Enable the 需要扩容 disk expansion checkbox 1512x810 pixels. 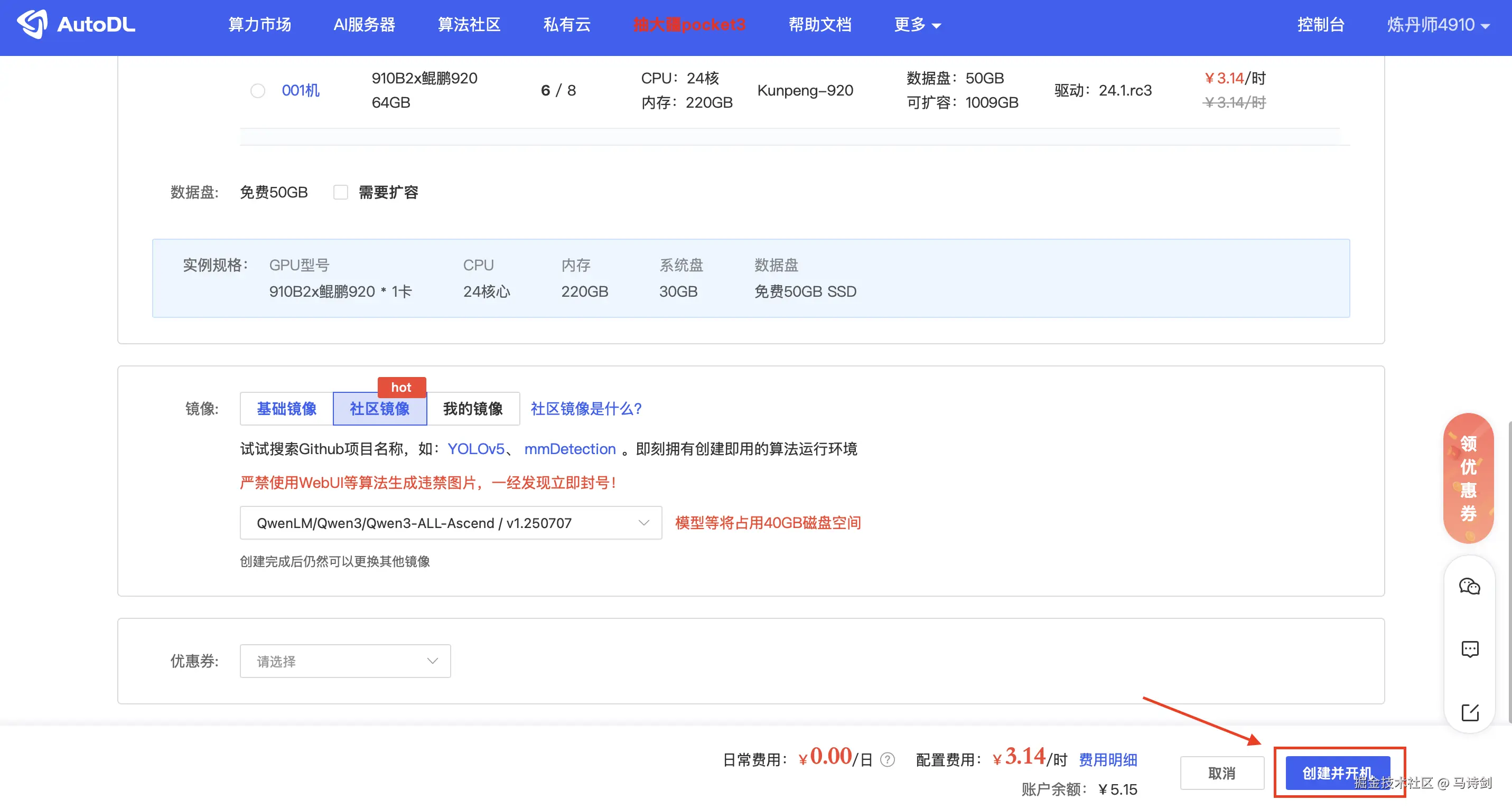pyautogui.click(x=341, y=192)
